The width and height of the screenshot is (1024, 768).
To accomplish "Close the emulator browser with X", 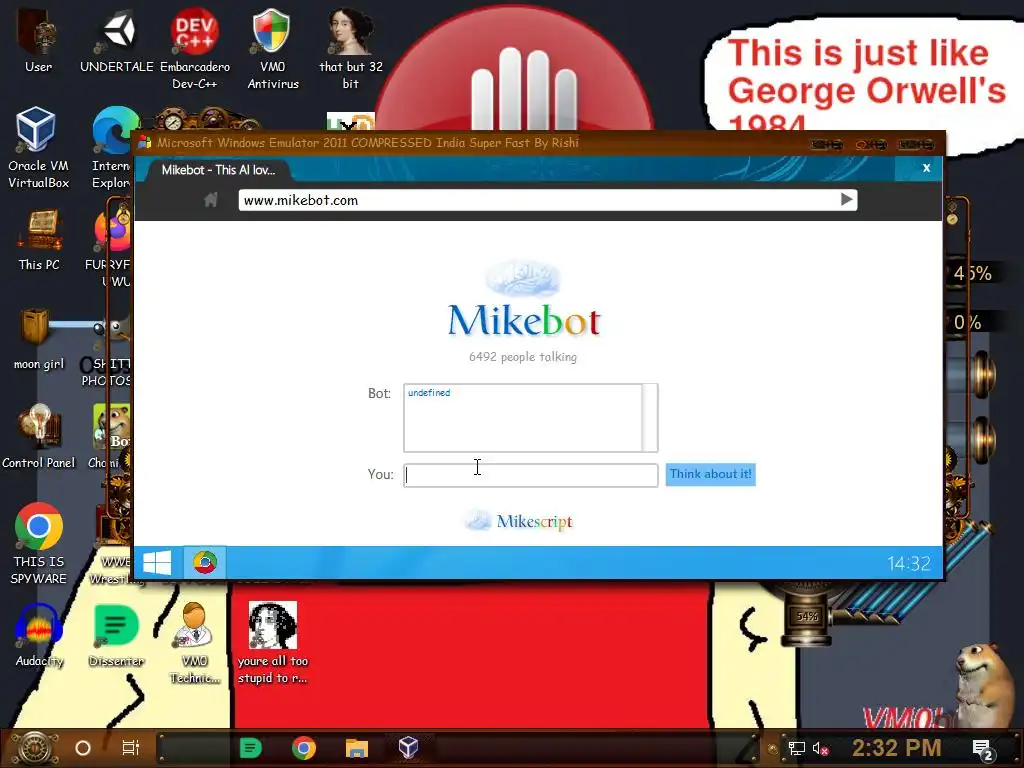I will (926, 168).
